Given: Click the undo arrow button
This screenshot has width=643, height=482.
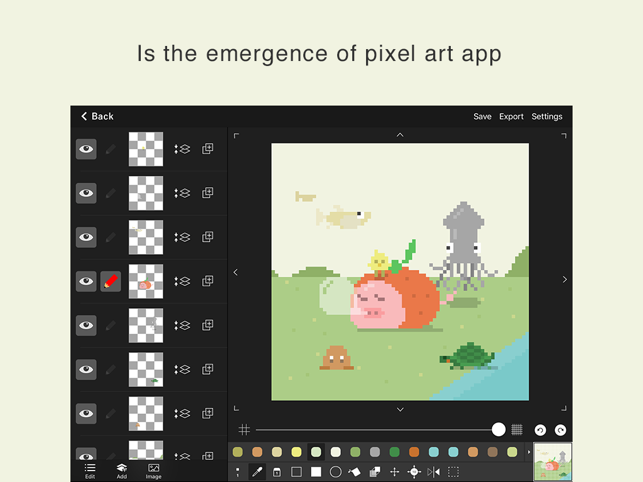Looking at the screenshot, I should 540,430.
